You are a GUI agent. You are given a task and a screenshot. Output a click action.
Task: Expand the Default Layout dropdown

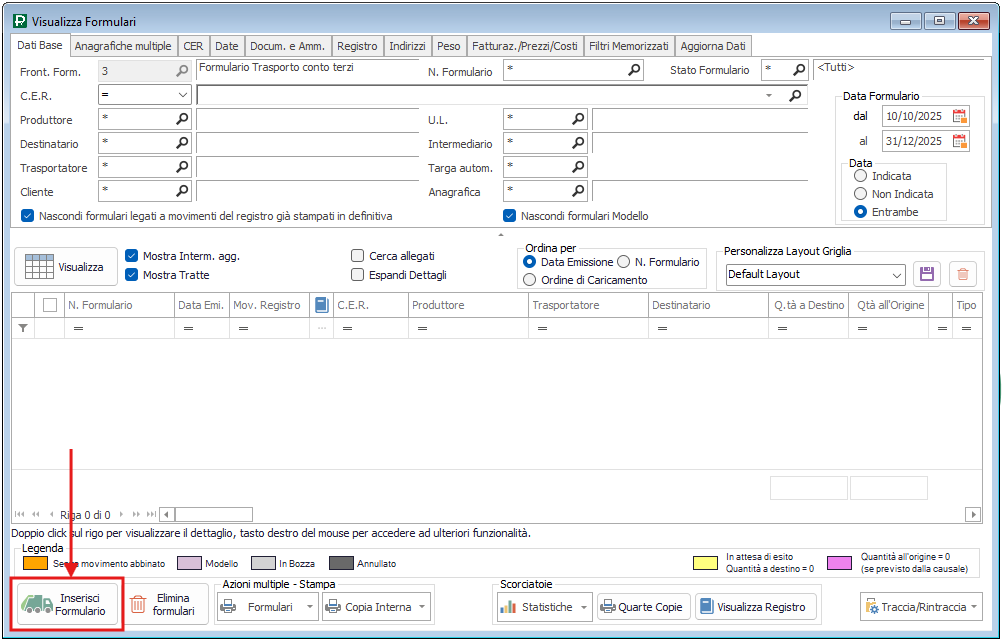click(x=896, y=275)
